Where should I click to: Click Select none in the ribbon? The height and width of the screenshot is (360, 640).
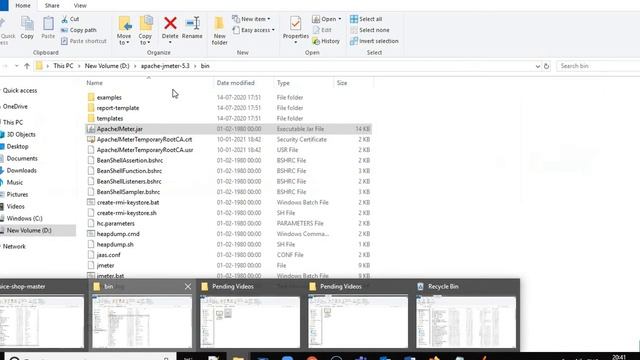pos(370,30)
